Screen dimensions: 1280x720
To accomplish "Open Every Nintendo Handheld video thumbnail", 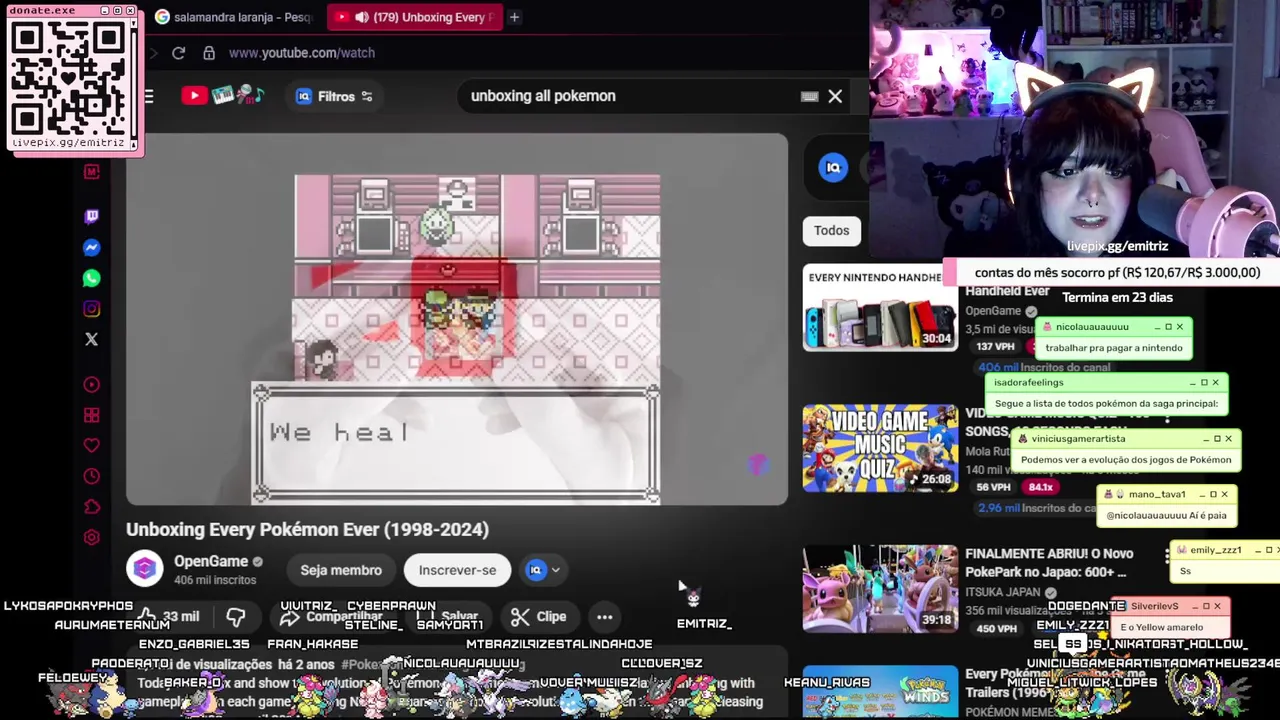I will 880,307.
